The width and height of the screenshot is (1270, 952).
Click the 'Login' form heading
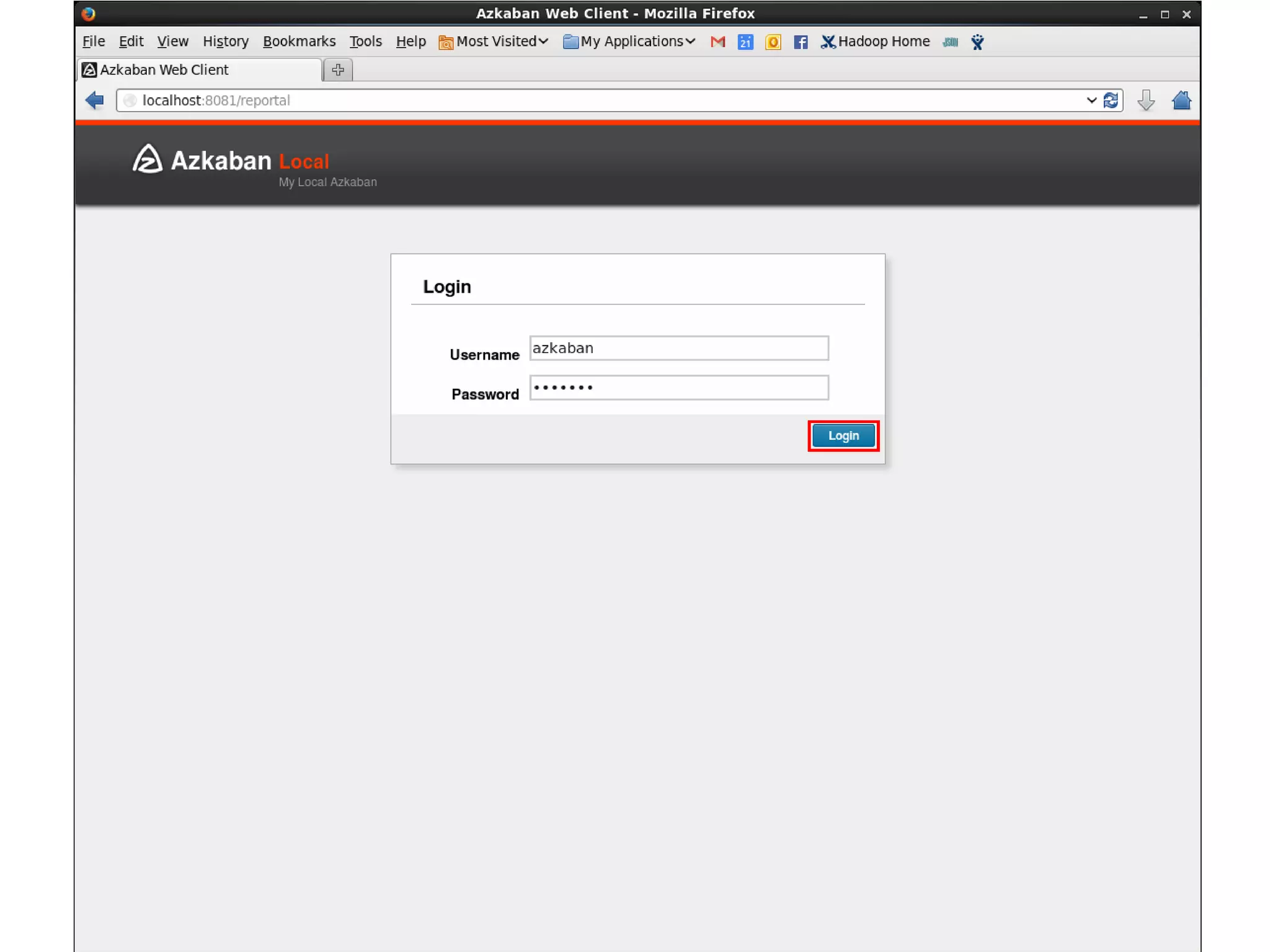[447, 287]
